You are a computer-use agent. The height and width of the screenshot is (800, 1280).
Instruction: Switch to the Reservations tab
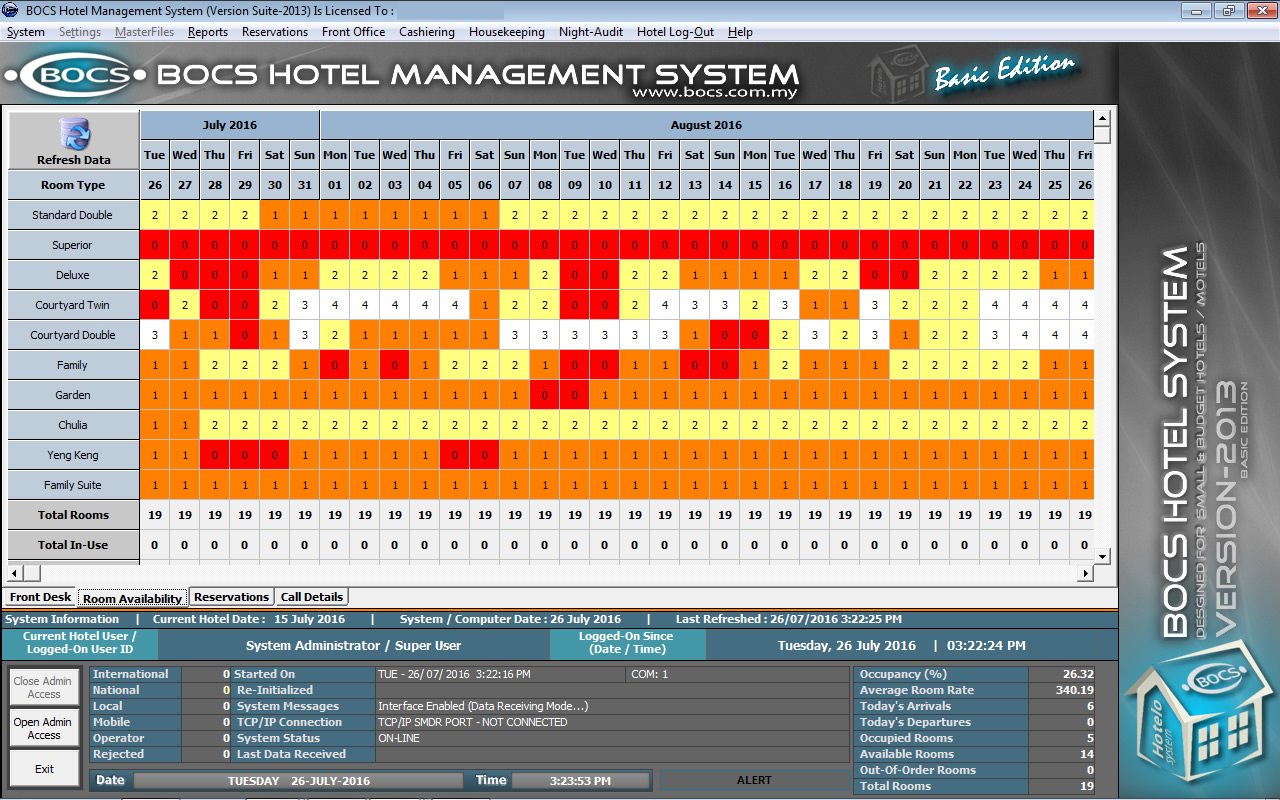pos(231,597)
